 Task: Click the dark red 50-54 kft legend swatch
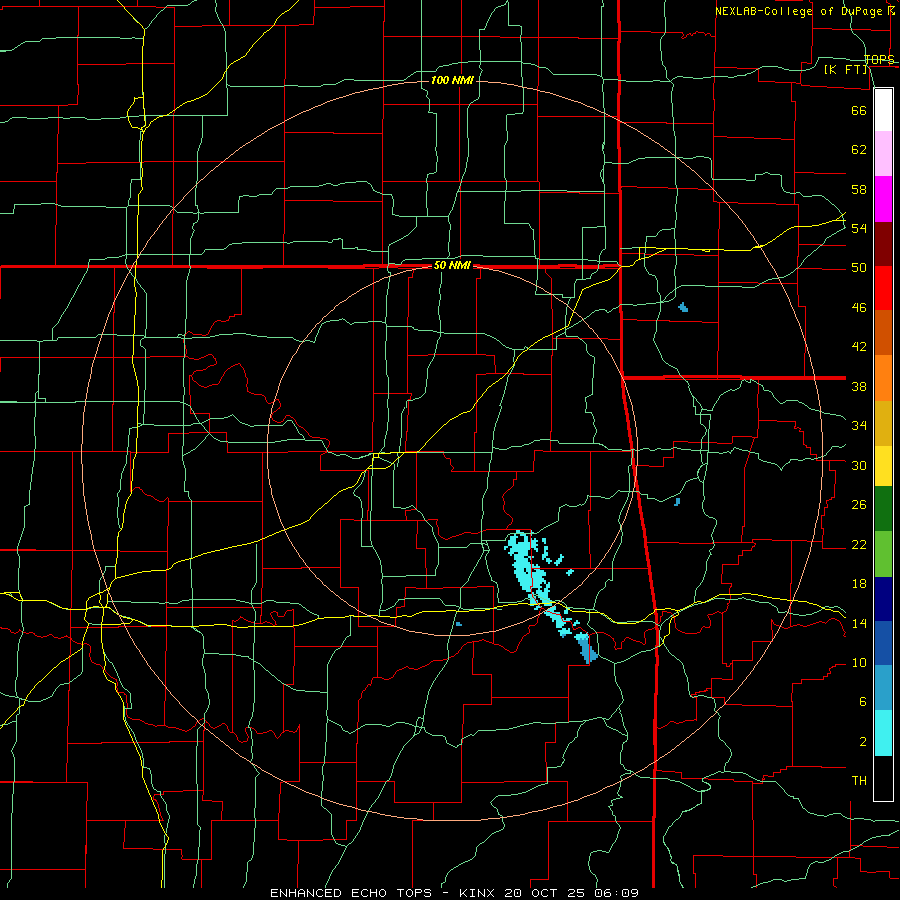click(883, 243)
